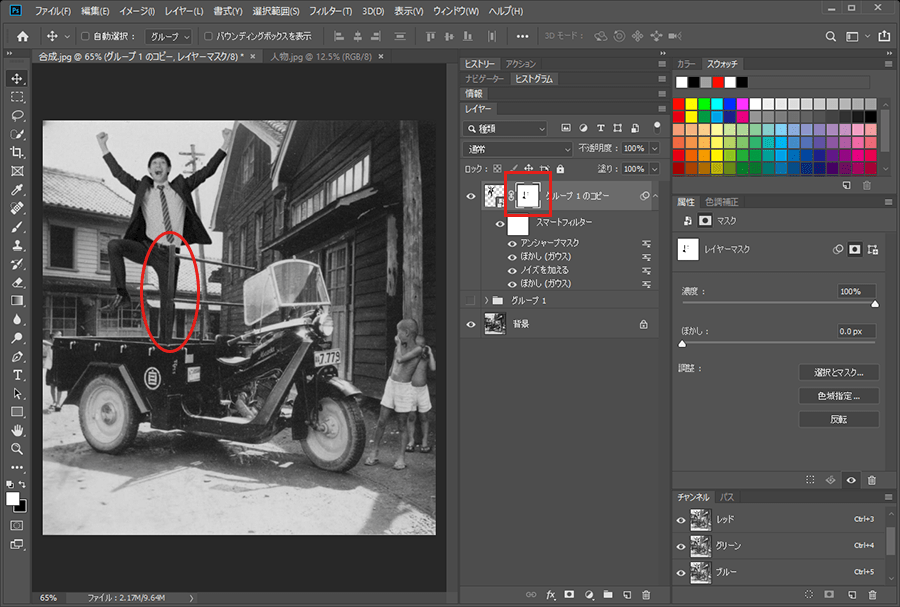Viewport: 900px width, 607px height.
Task: Expand the グループ 1 folder
Action: [487, 300]
